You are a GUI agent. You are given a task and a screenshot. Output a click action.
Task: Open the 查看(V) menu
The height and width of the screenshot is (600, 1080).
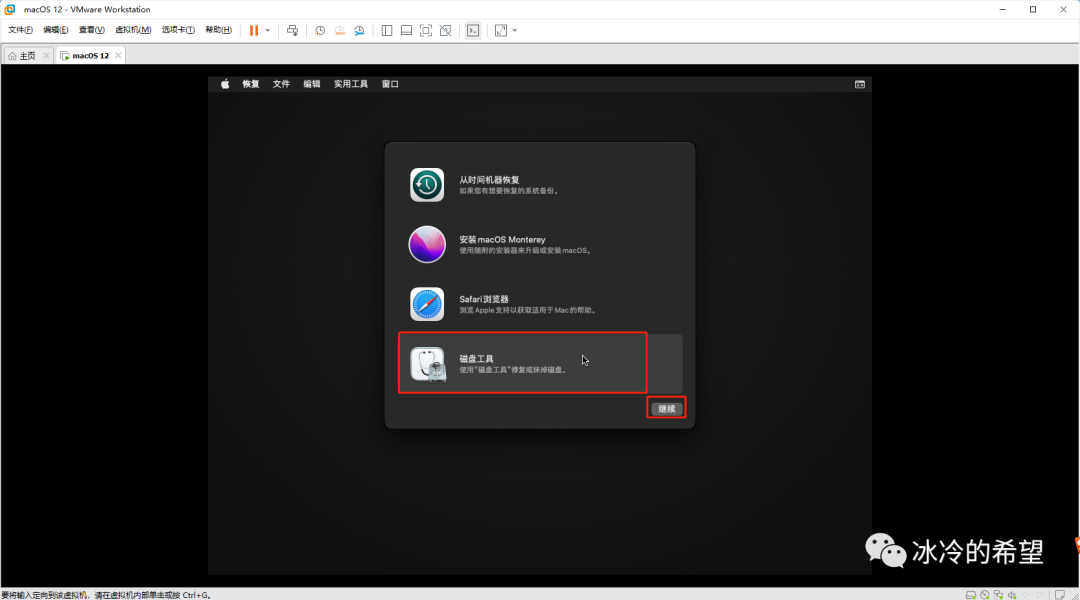tap(91, 30)
